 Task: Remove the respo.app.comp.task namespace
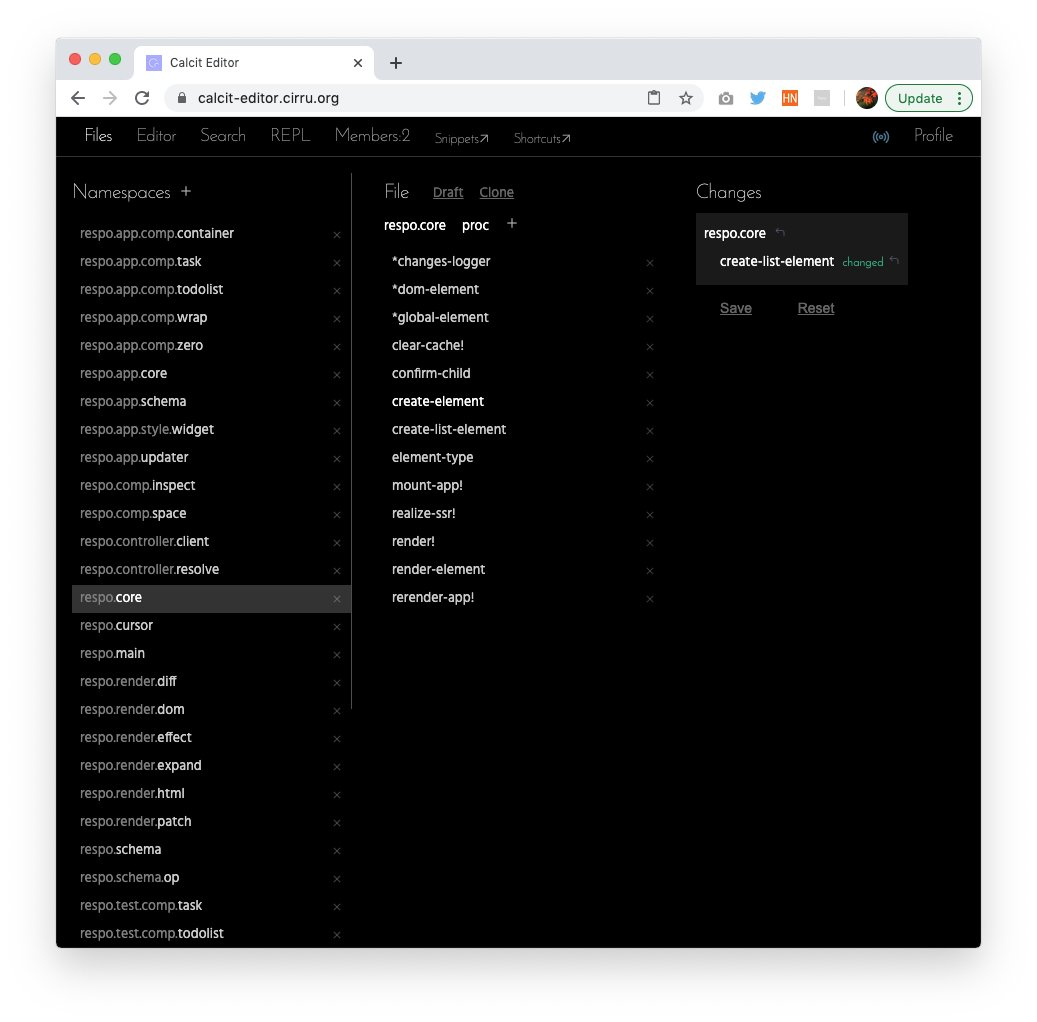337,263
